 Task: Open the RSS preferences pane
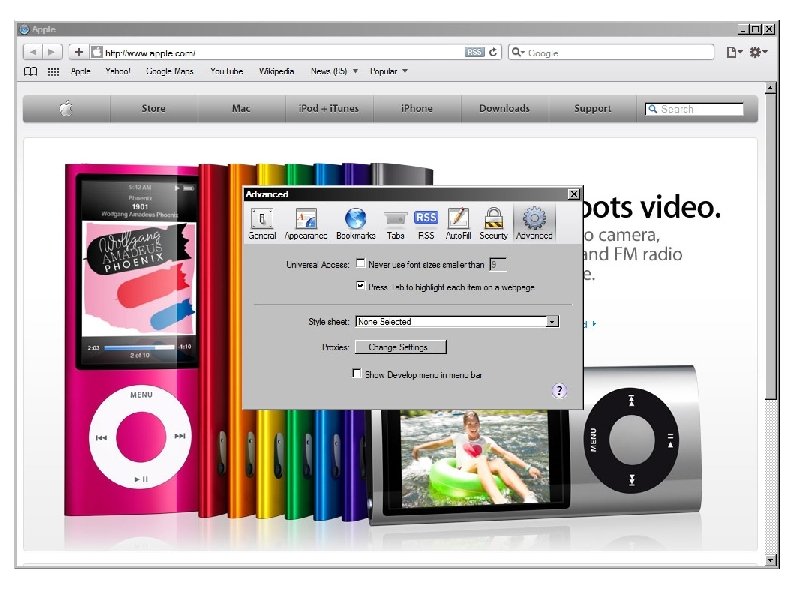(x=426, y=223)
